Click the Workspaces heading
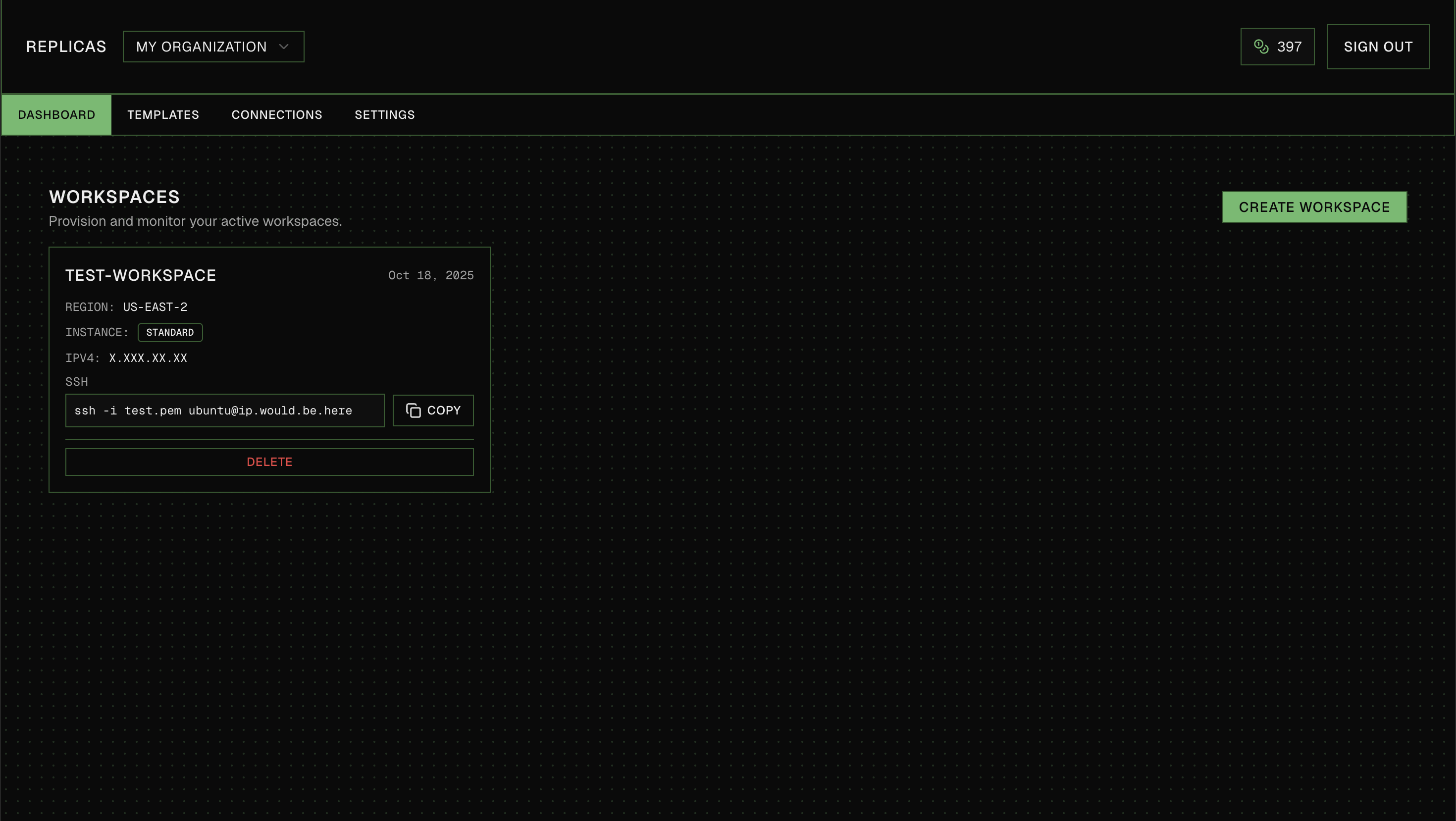 [x=114, y=197]
